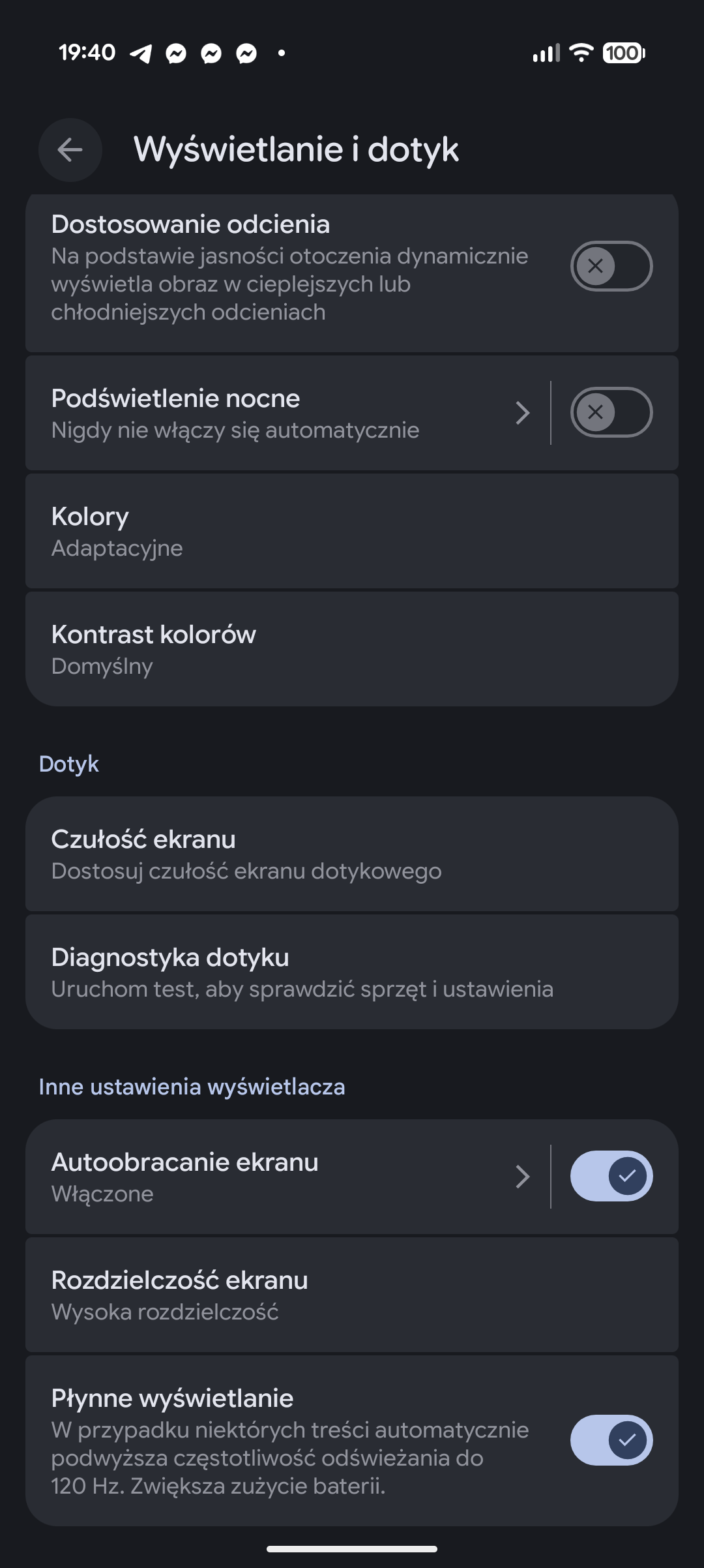Open Autoobracanie ekranu details chevron
This screenshot has width=704, height=1568.
click(x=522, y=1177)
